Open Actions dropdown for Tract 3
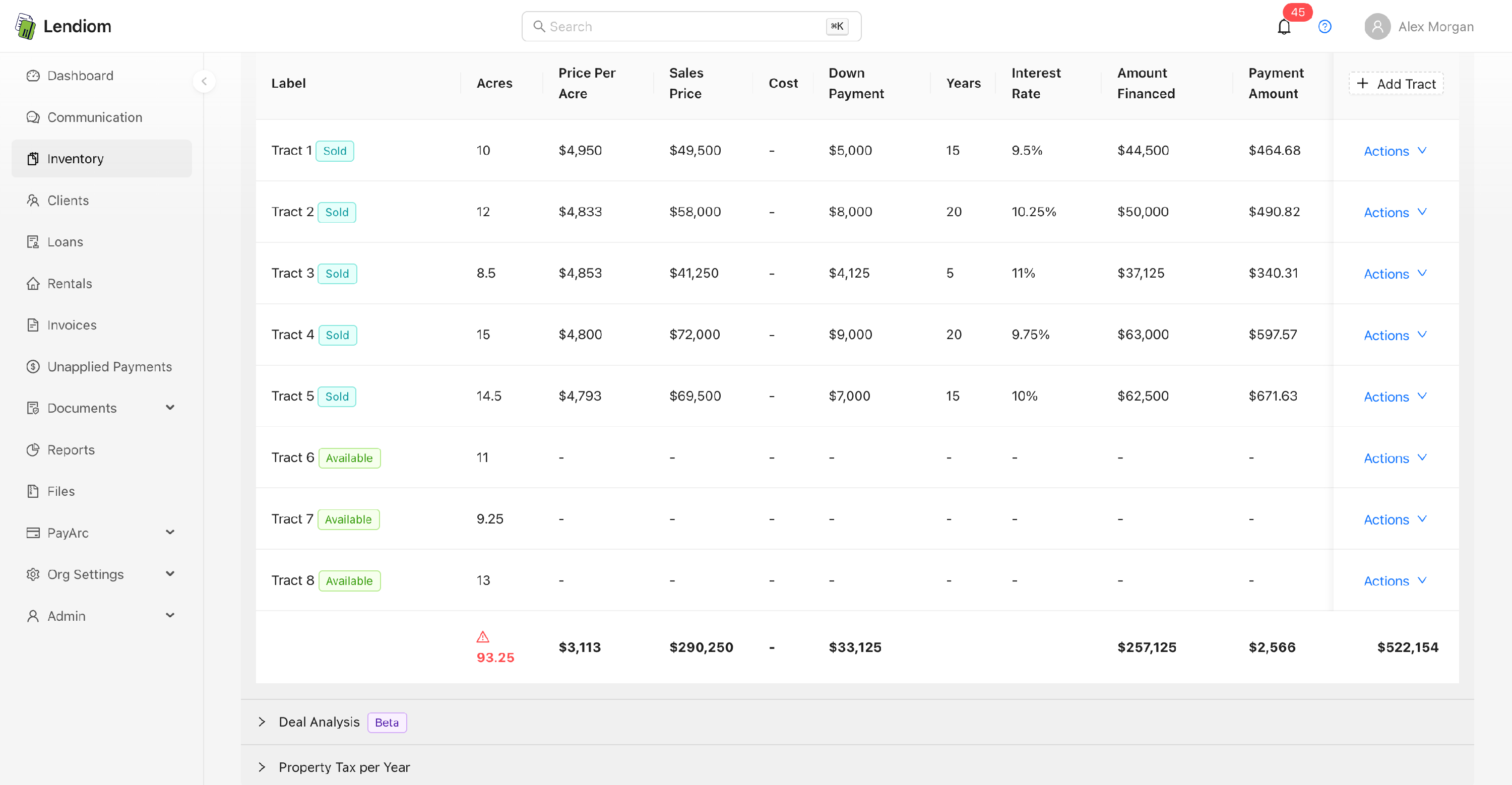The image size is (1512, 785). [x=1395, y=274]
